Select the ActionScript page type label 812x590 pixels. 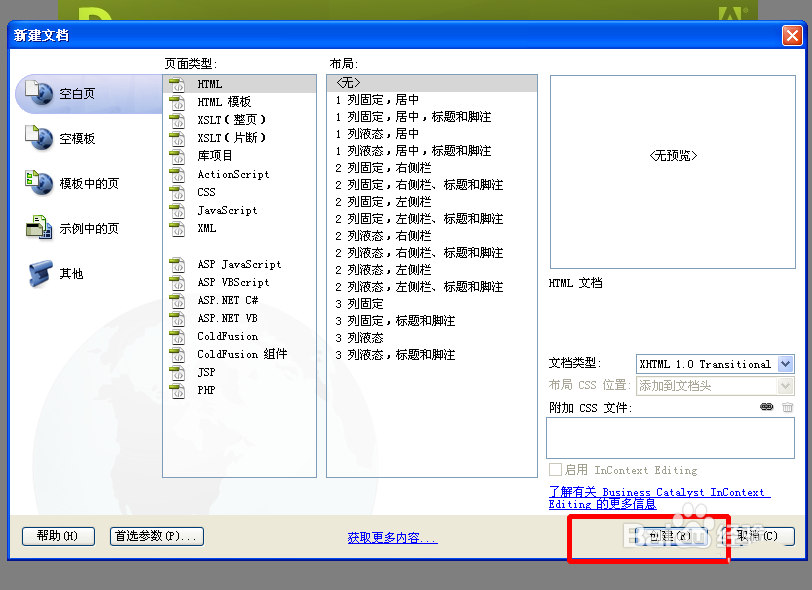tap(233, 174)
